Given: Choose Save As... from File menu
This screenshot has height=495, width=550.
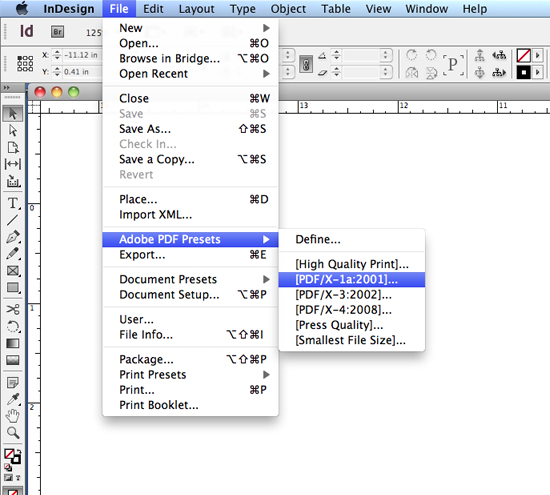Looking at the screenshot, I should point(190,129).
